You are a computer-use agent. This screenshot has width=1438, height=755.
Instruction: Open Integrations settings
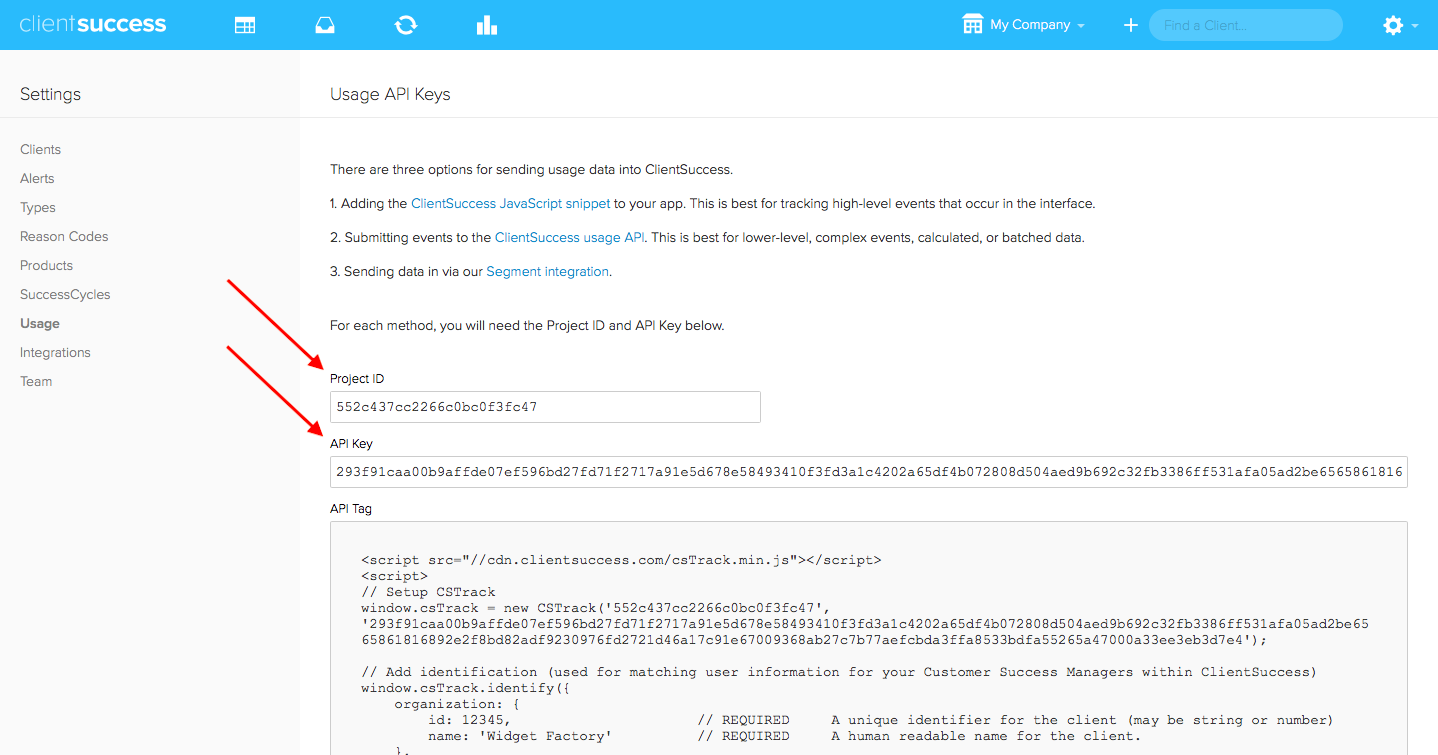tap(55, 352)
